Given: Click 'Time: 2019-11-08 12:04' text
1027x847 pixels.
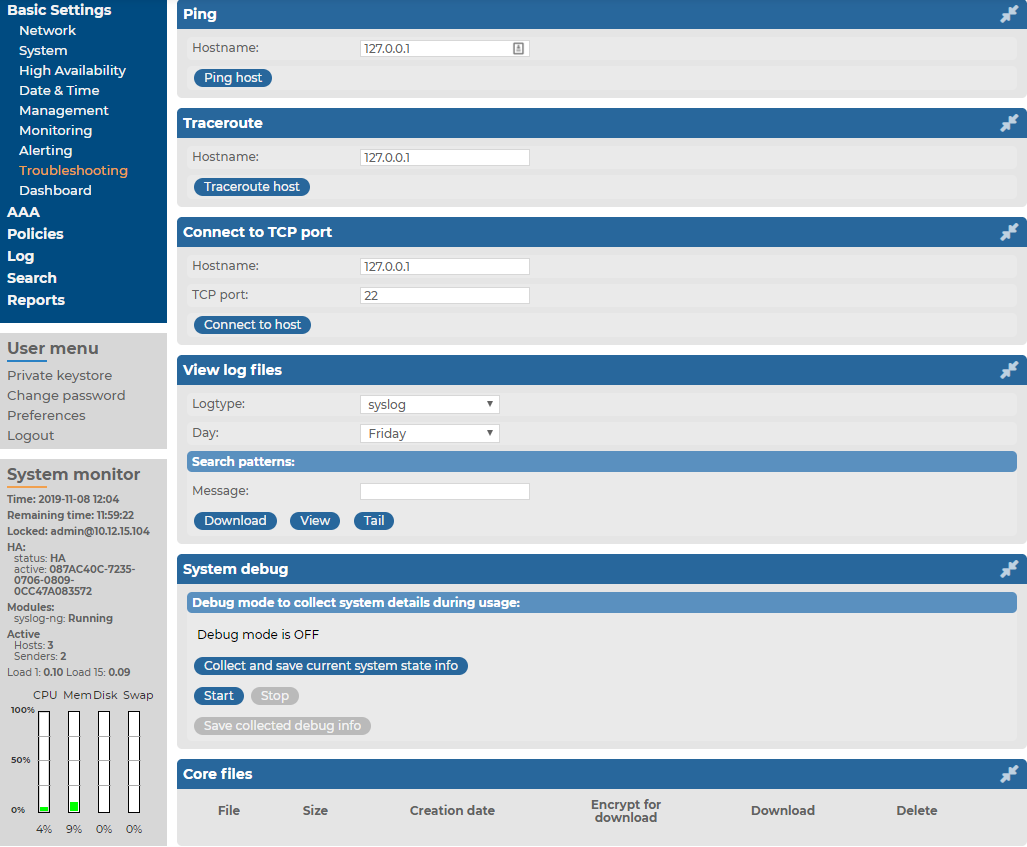Looking at the screenshot, I should (x=63, y=499).
